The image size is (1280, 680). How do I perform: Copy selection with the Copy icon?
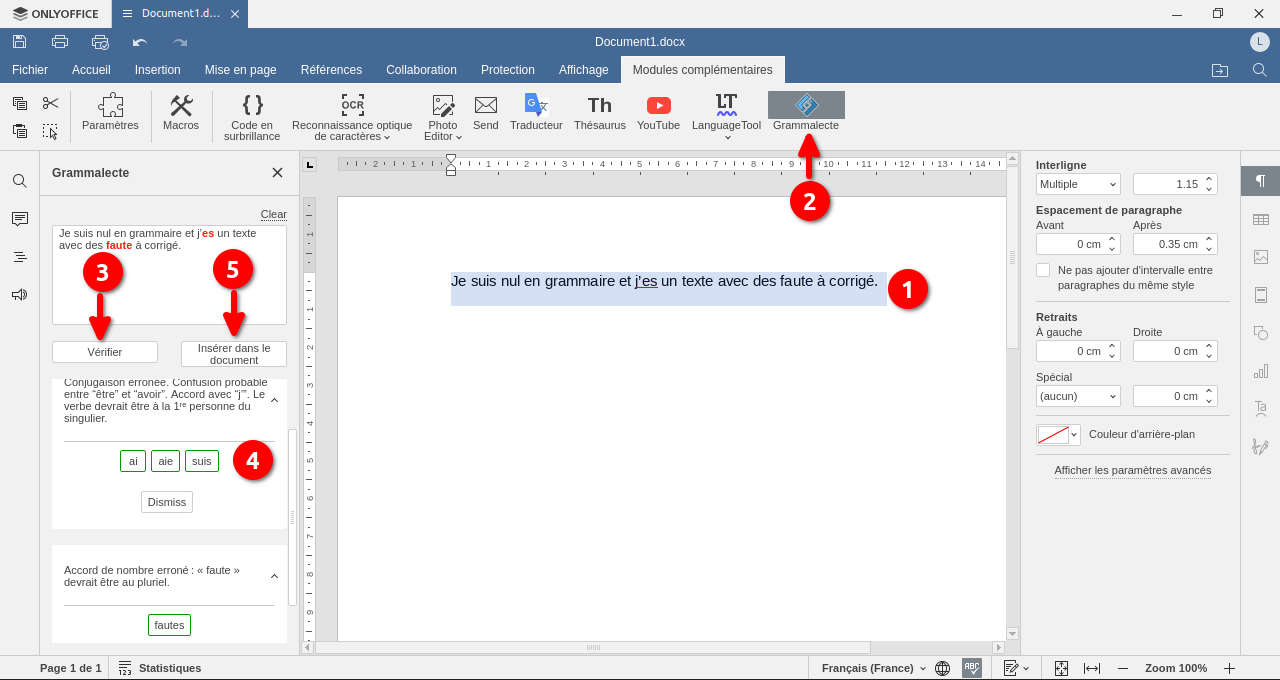tap(20, 103)
